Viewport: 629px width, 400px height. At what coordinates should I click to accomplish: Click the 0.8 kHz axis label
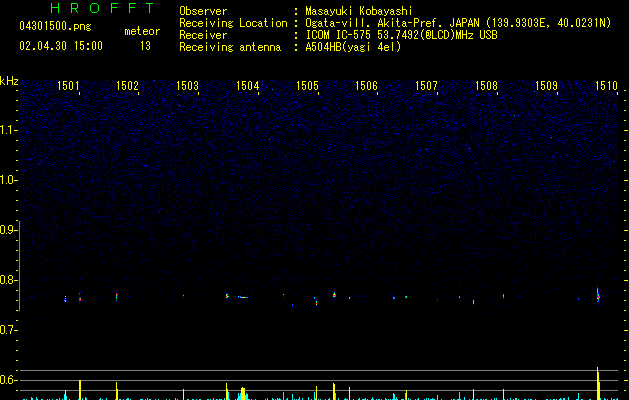(x=8, y=280)
